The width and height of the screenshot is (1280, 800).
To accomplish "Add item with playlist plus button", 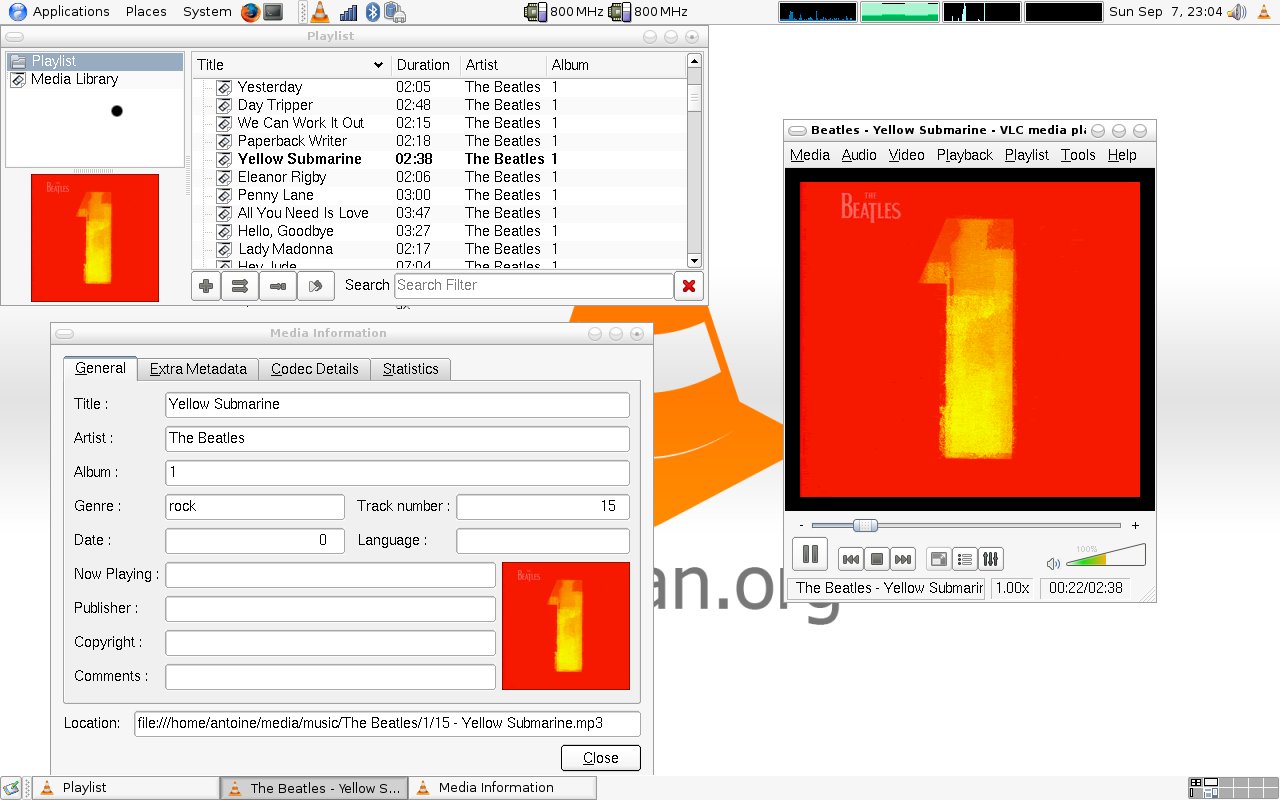I will pyautogui.click(x=206, y=286).
